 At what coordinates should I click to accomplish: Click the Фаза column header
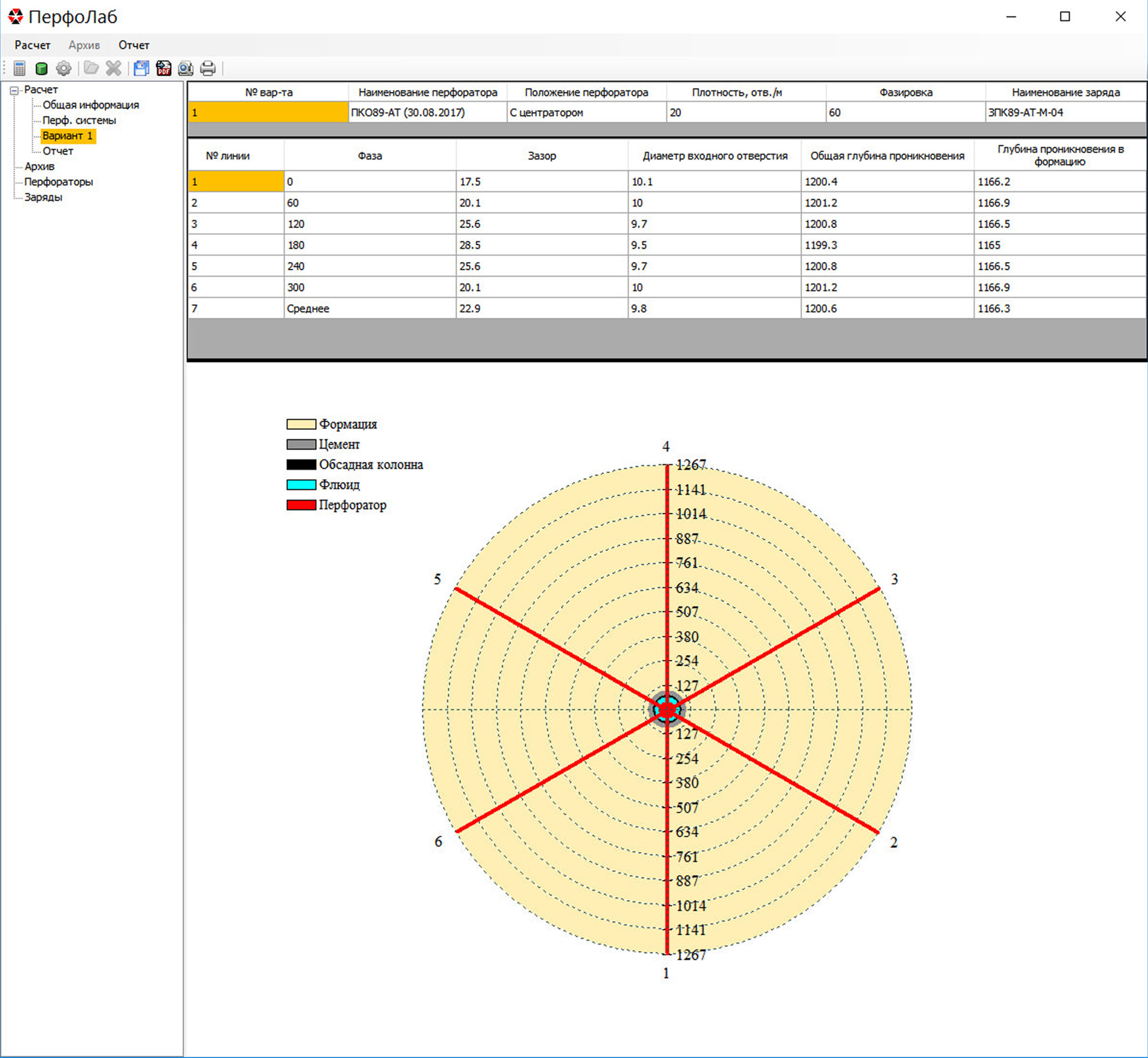pos(370,156)
